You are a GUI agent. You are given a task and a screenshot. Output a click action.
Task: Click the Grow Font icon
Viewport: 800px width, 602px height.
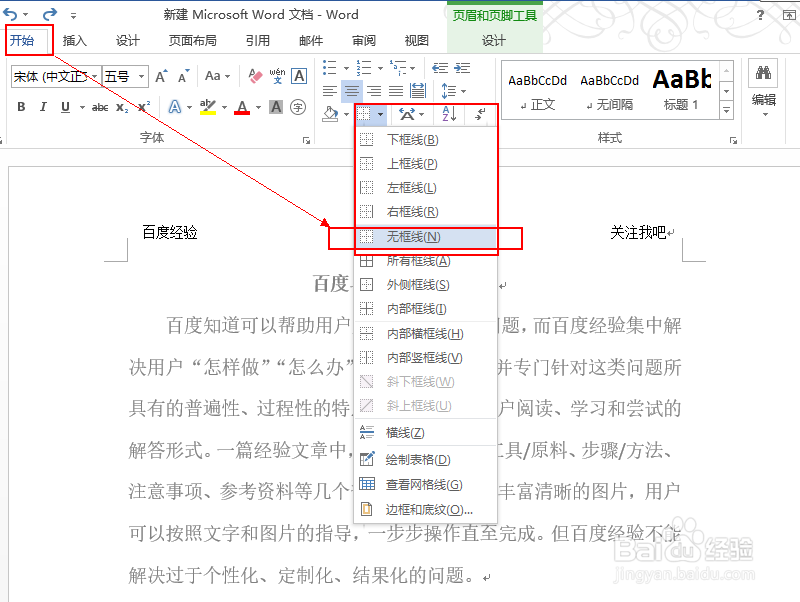tap(162, 77)
